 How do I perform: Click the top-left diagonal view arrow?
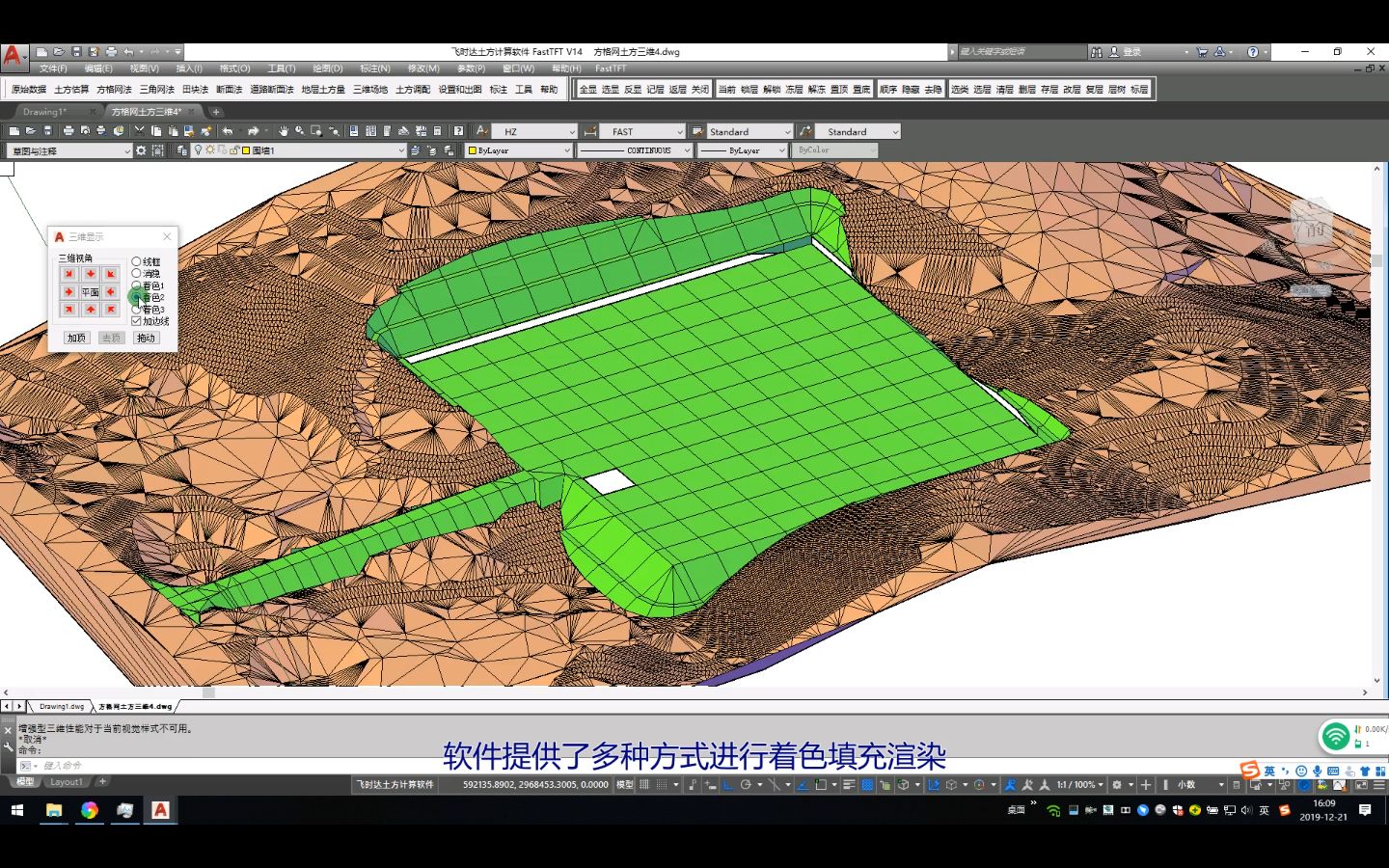pos(68,274)
